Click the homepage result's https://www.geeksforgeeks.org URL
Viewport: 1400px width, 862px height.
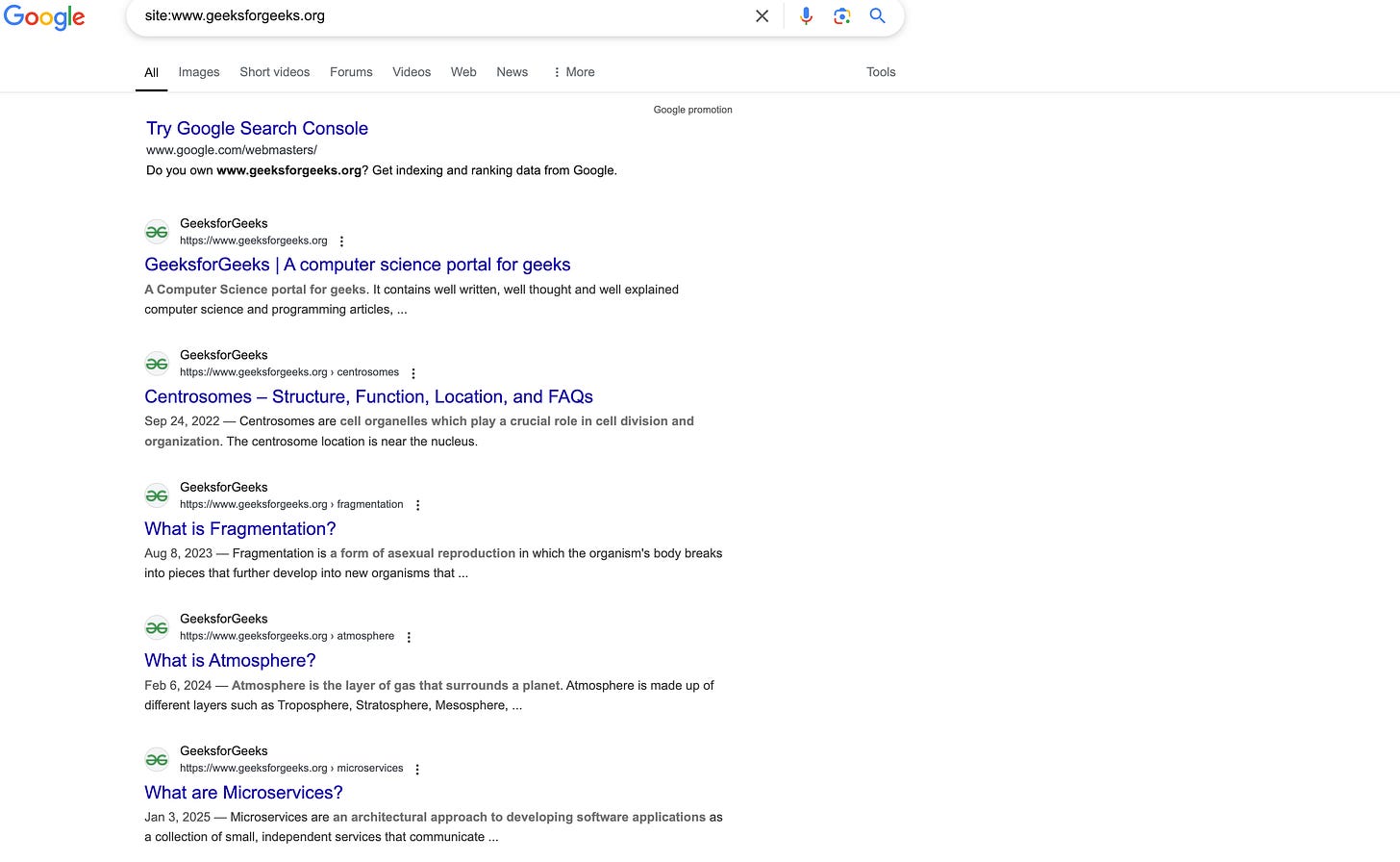click(254, 241)
